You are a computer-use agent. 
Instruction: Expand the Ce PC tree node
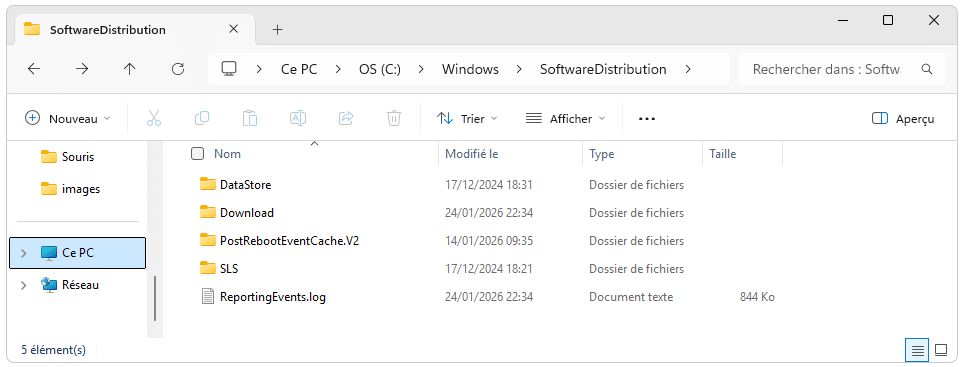tap(23, 253)
